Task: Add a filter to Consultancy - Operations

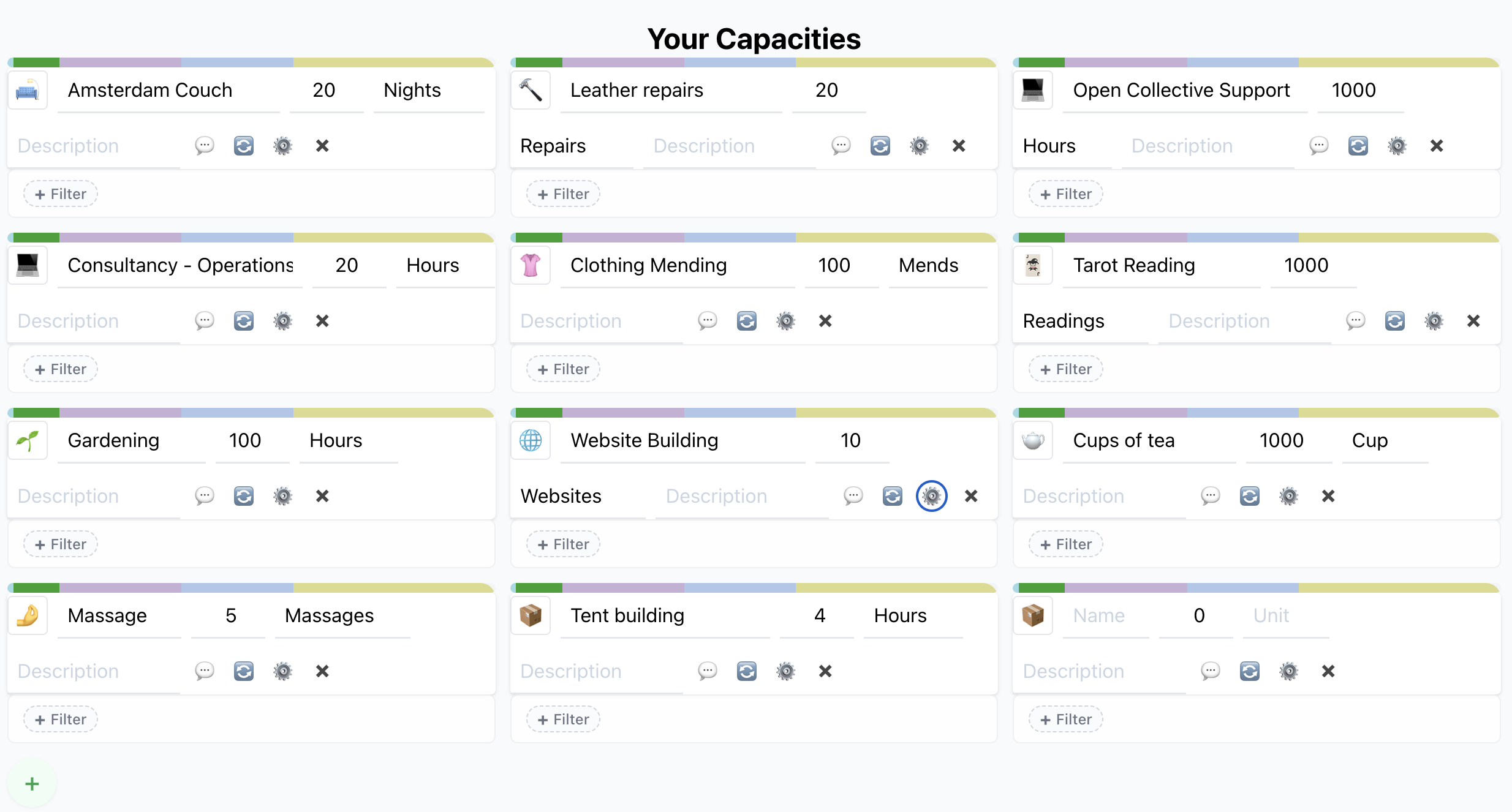Action: (x=61, y=369)
